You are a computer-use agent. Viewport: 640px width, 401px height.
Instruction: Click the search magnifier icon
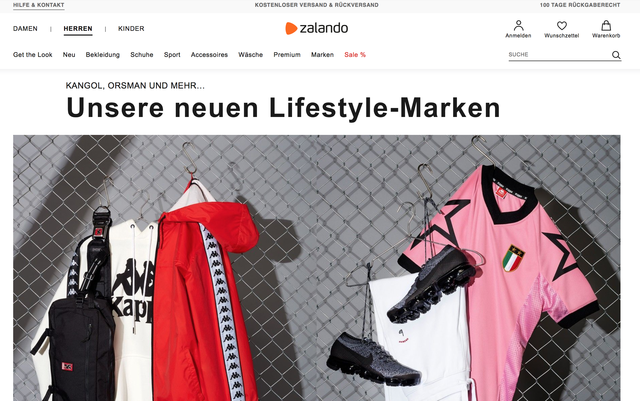[x=616, y=55]
